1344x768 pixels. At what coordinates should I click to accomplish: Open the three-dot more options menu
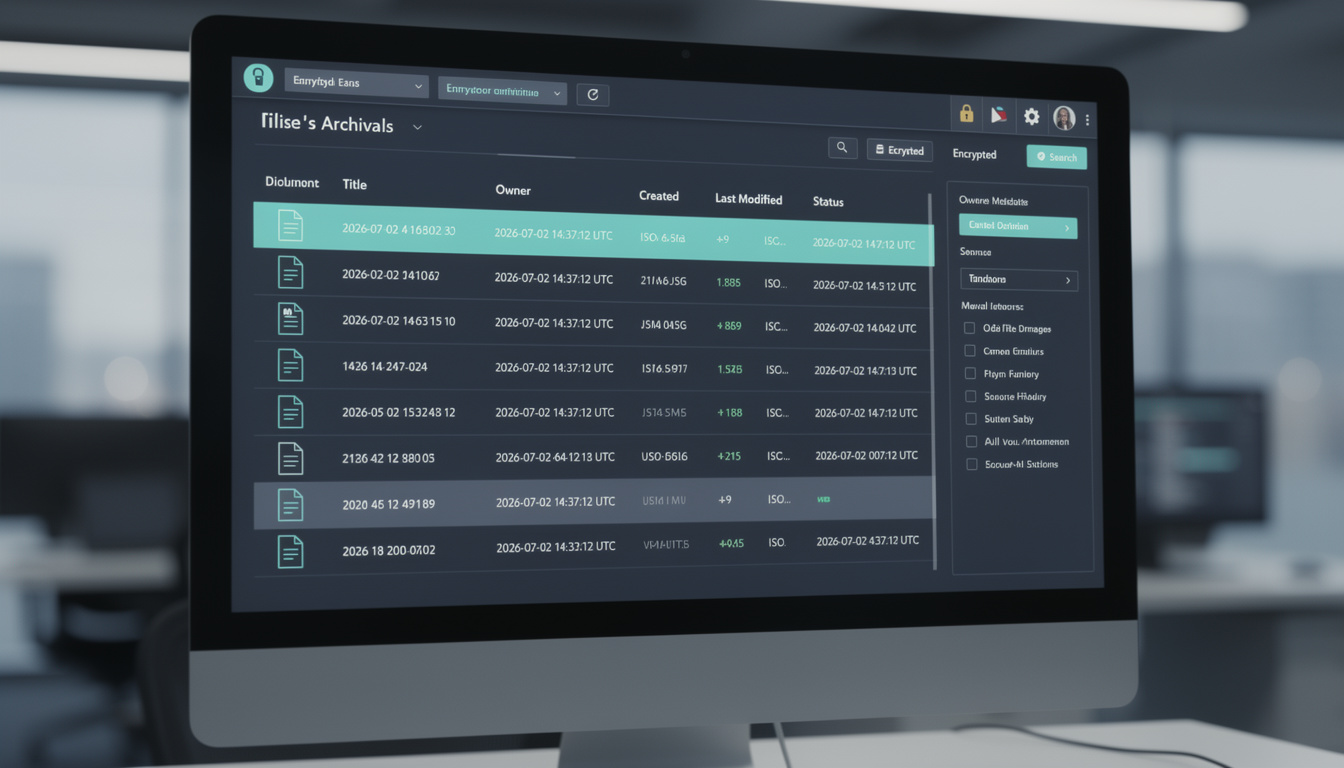(1087, 120)
